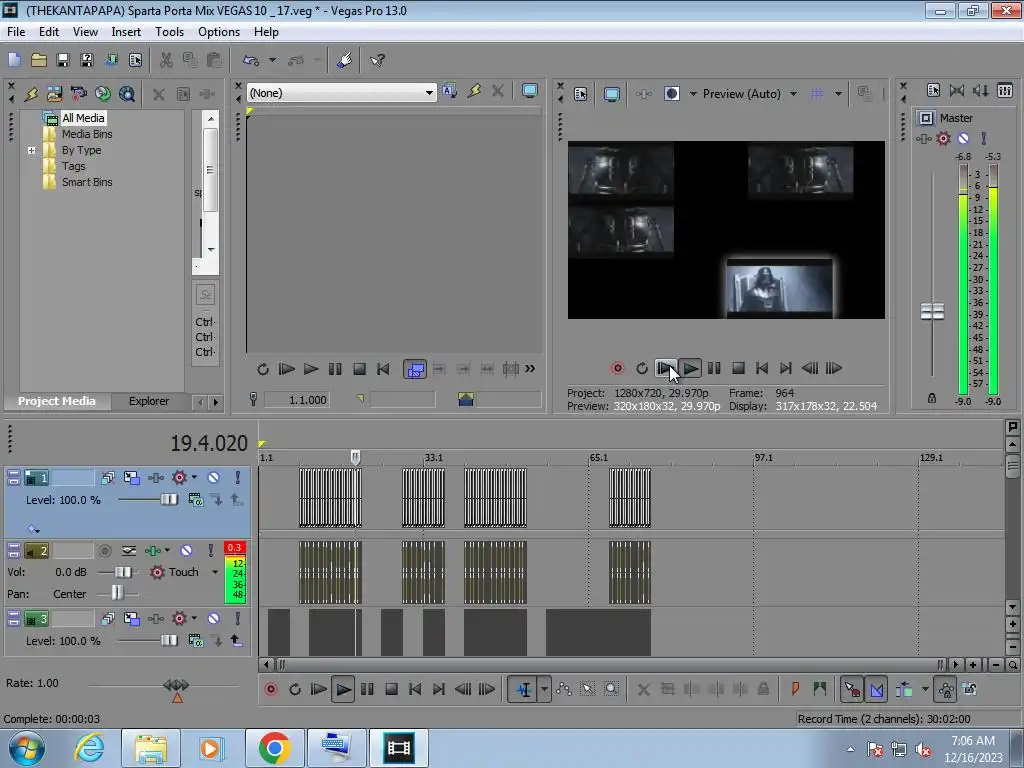Open the (None) trimmer media dropdown
The width and height of the screenshot is (1024, 768).
pyautogui.click(x=429, y=93)
